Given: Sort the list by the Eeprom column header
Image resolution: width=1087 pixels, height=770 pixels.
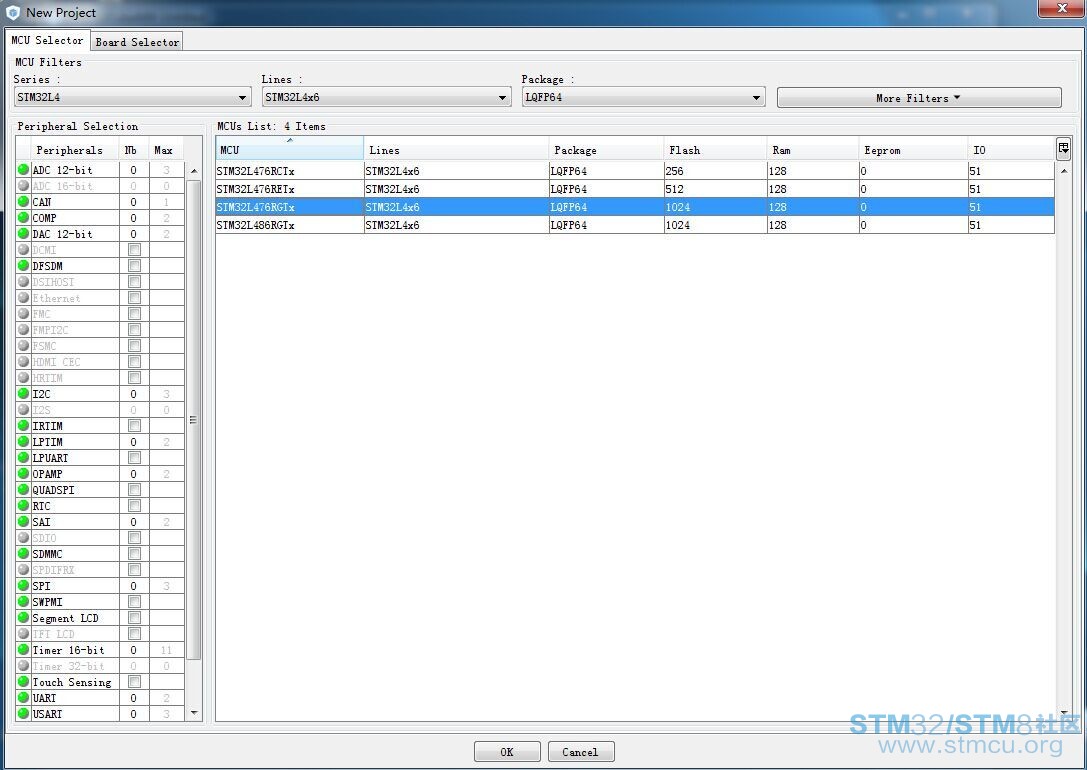Looking at the screenshot, I should (914, 149).
